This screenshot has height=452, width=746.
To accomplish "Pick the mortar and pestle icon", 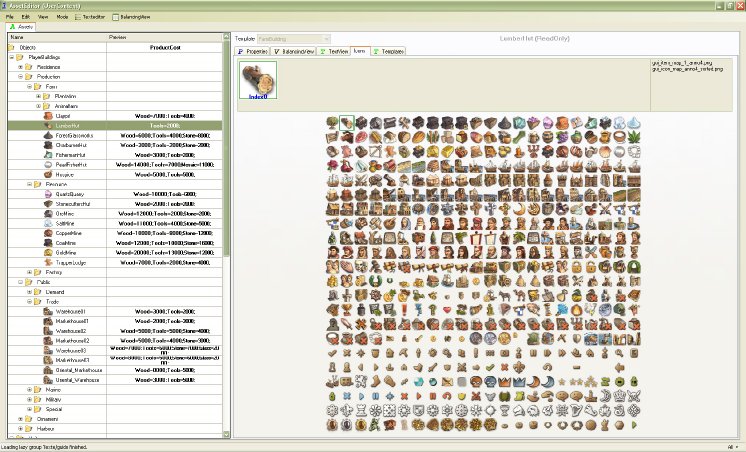I will [390, 224].
